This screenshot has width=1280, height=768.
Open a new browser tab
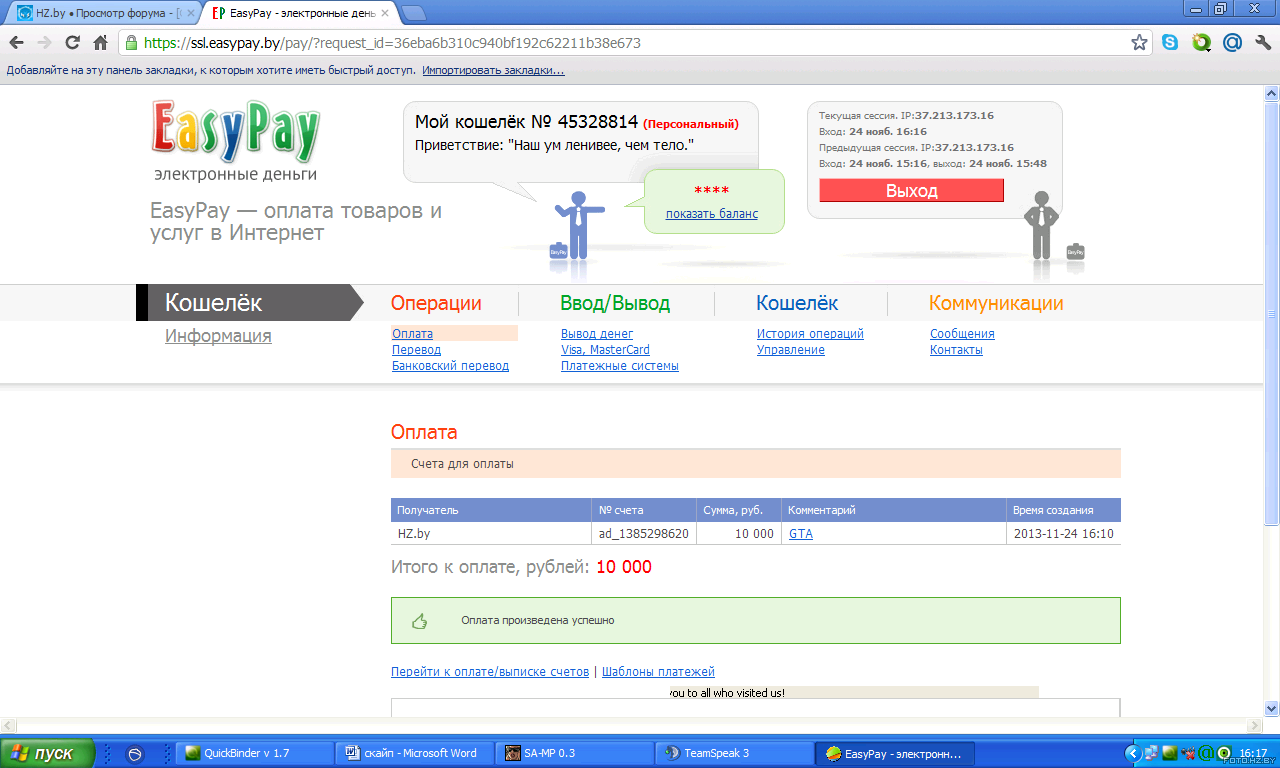click(x=413, y=13)
